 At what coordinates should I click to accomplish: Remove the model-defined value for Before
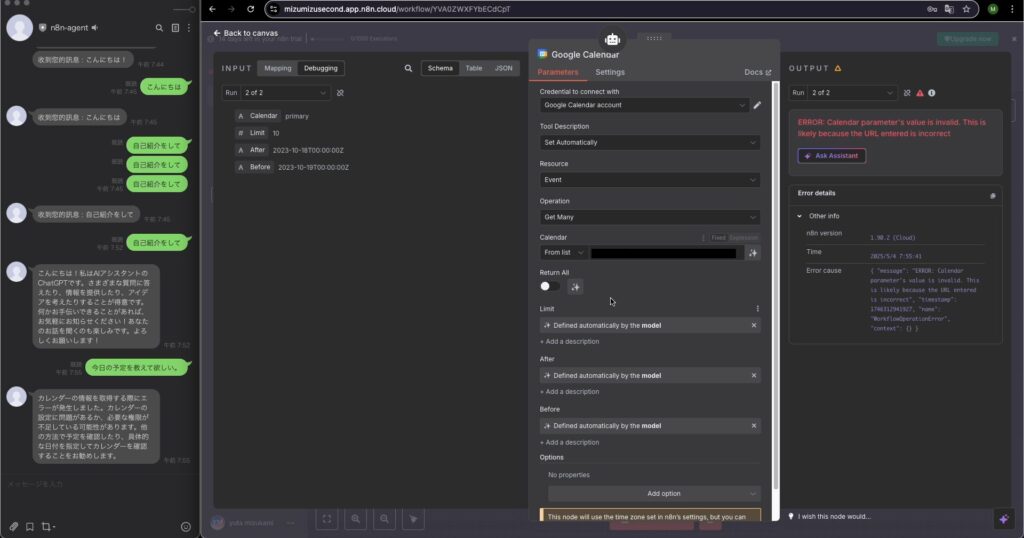click(754, 426)
